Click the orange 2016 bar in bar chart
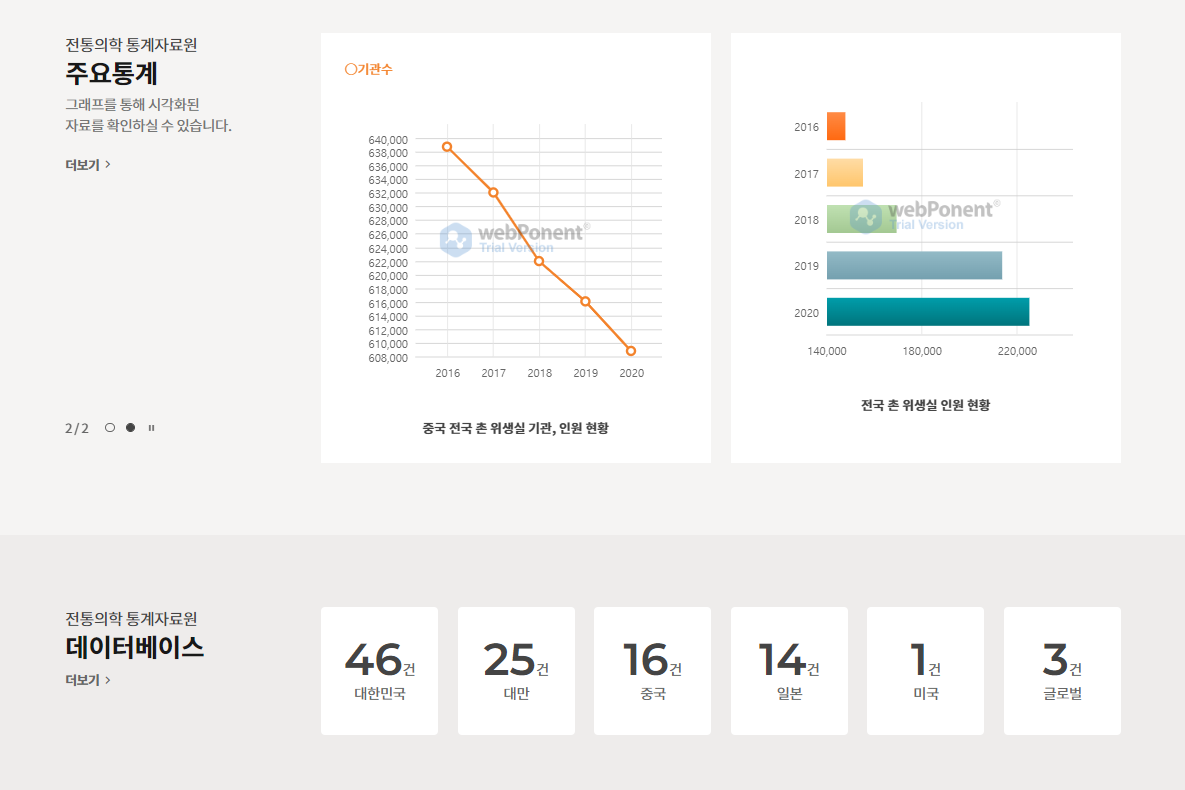Image resolution: width=1185 pixels, height=790 pixels. [836, 126]
